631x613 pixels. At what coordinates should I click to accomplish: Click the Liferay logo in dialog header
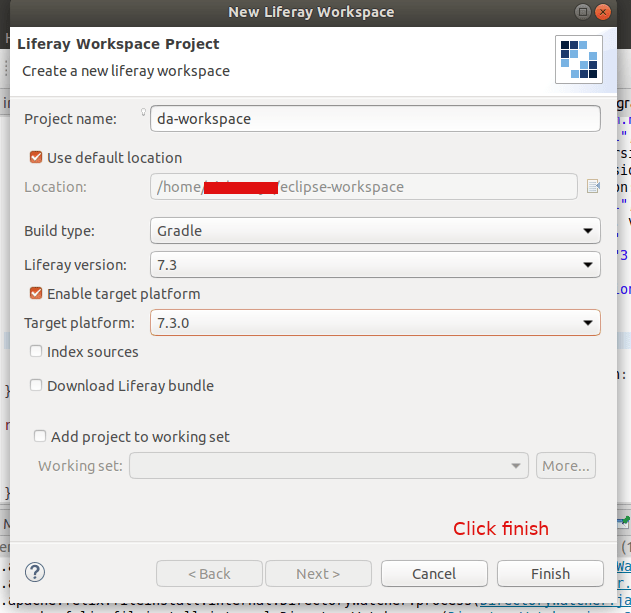pyautogui.click(x=579, y=58)
